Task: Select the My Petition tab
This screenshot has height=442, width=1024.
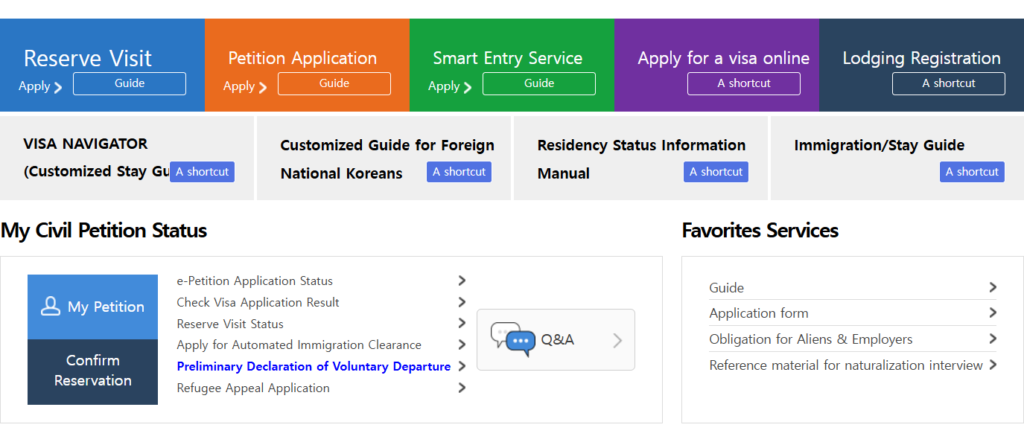Action: point(93,306)
